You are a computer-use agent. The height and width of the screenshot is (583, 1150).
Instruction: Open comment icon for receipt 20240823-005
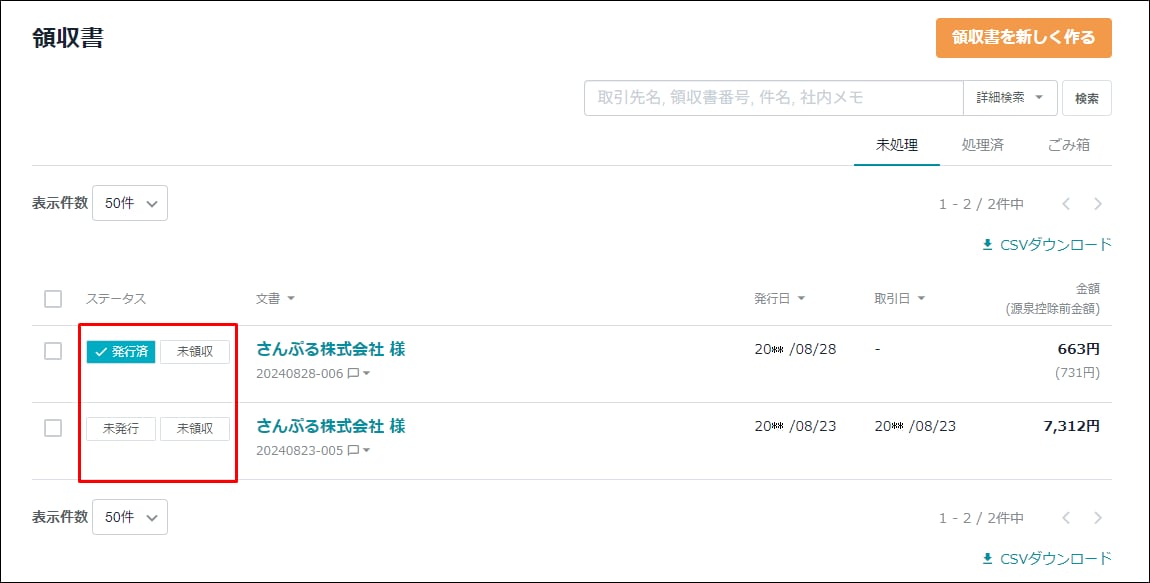(x=353, y=450)
